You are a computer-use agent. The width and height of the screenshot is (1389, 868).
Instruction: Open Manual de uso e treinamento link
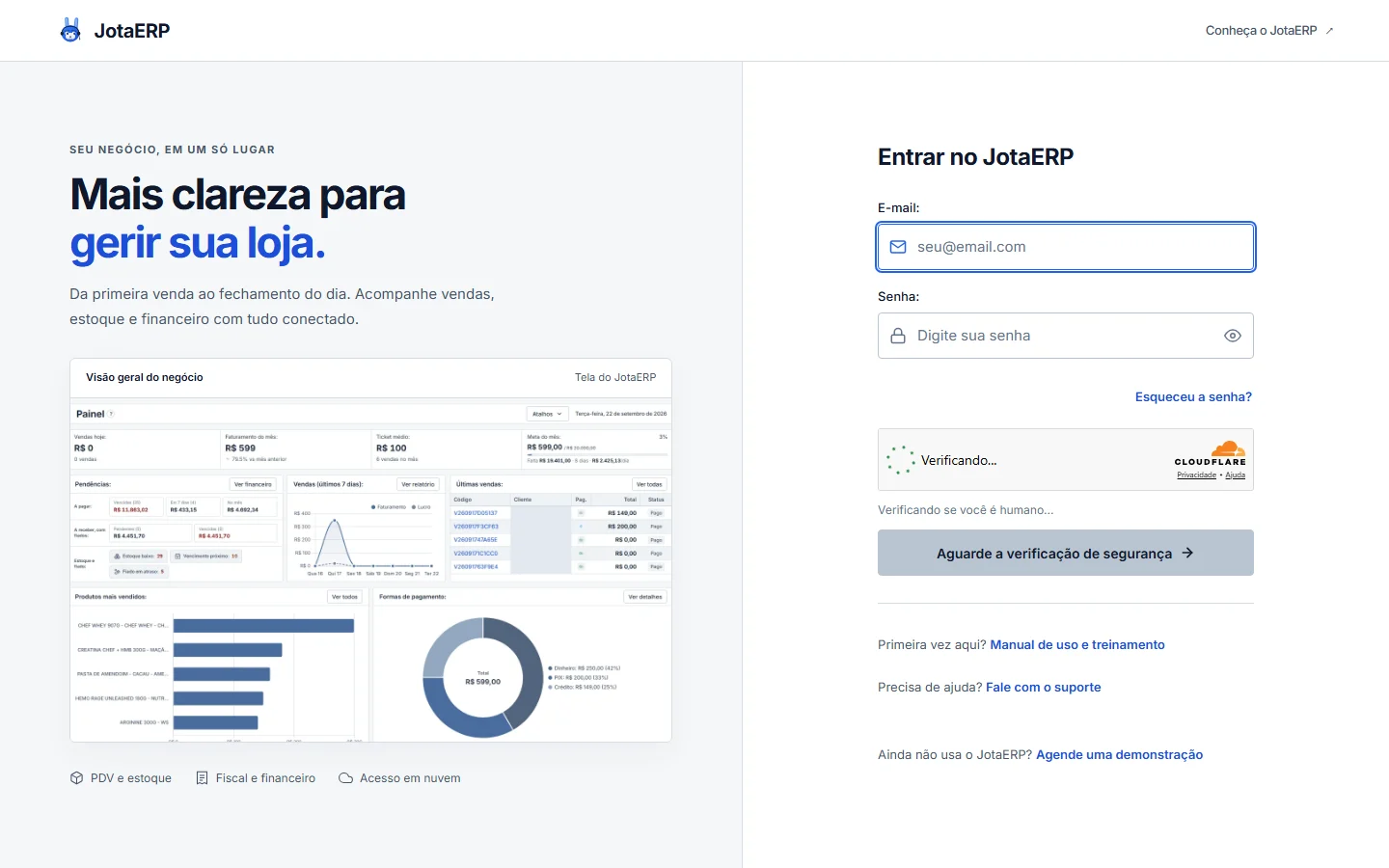[x=1077, y=645]
